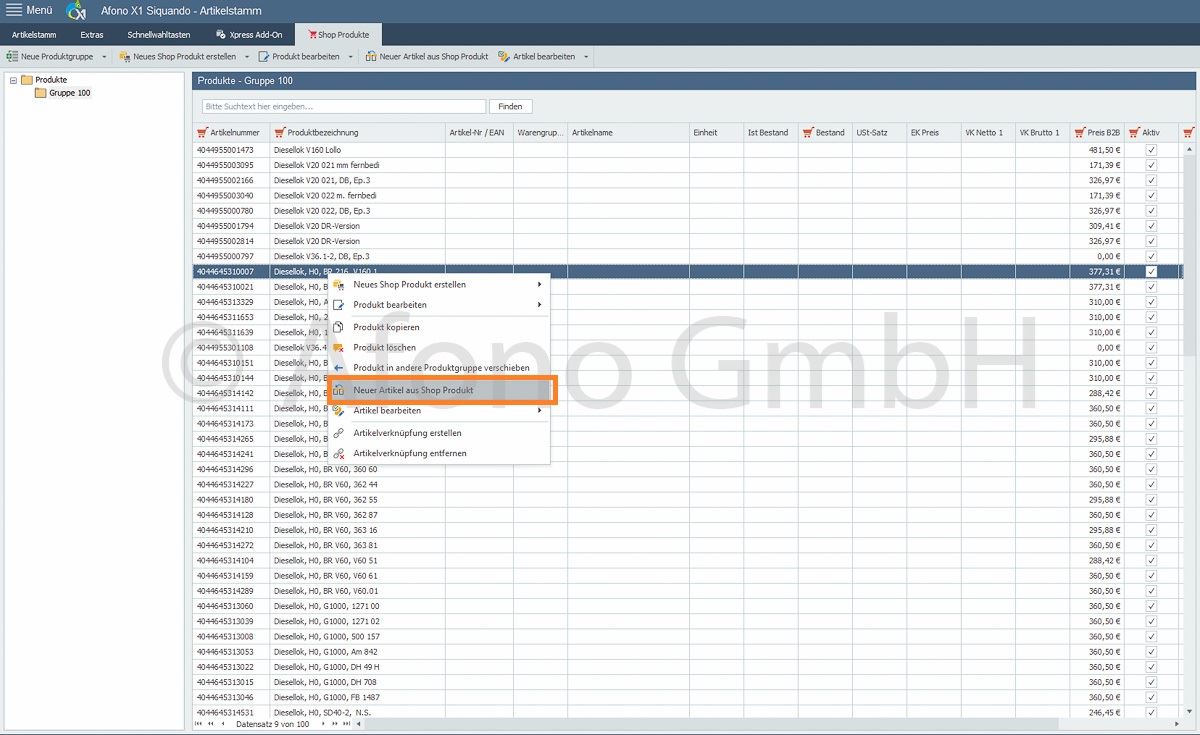Toggle Aktiv for article 4044955001794
Viewport: 1200px width, 735px height.
[1151, 226]
